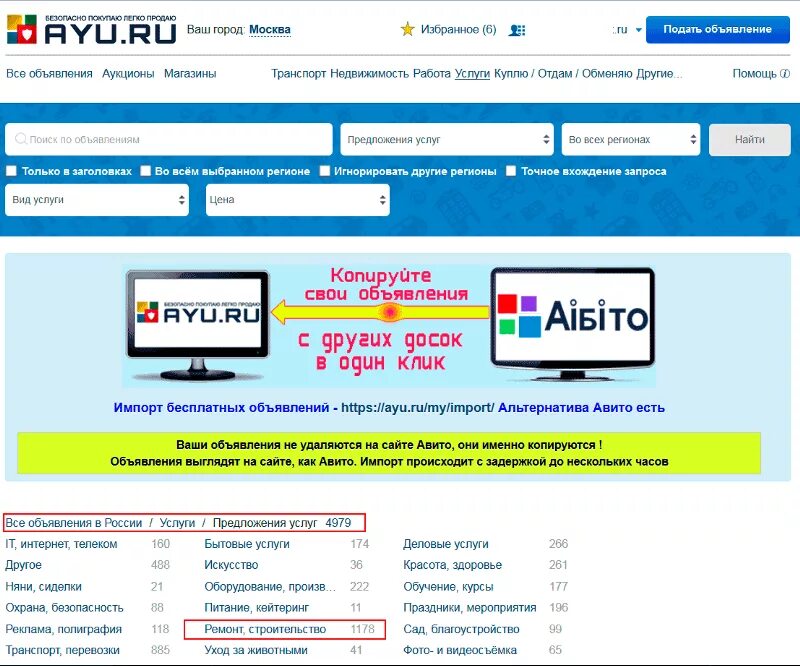The height and width of the screenshot is (666, 800).
Task: Select Транспорт in the top menu
Action: point(298,73)
